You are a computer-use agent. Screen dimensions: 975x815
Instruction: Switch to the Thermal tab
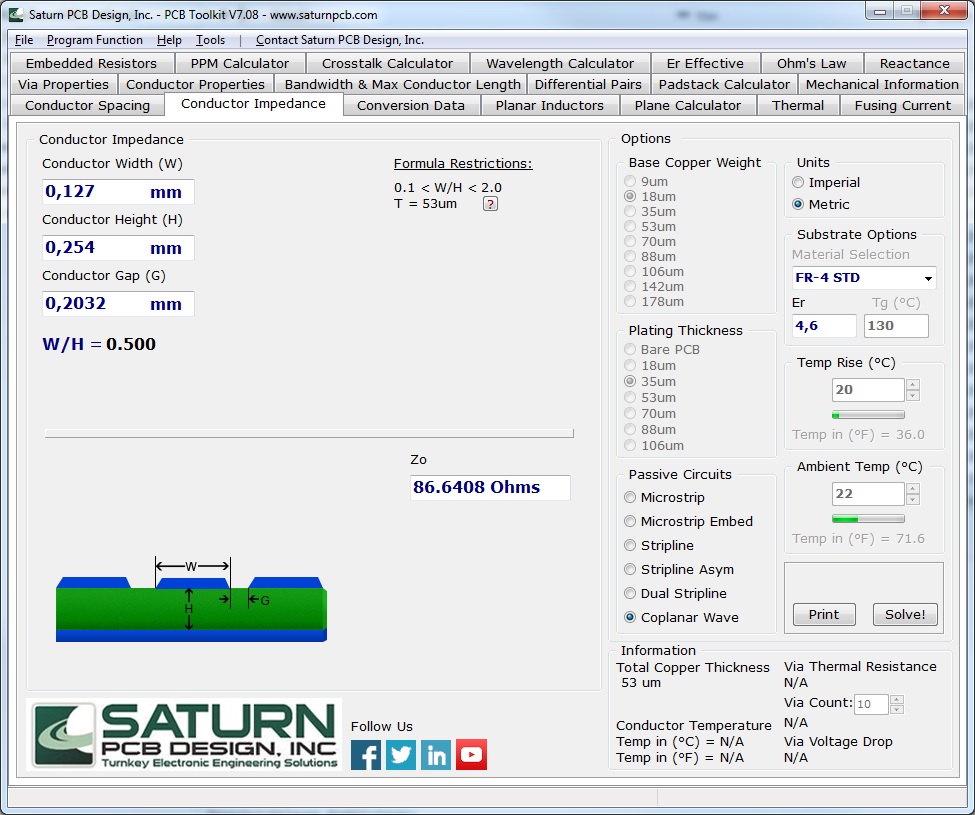pyautogui.click(x=798, y=106)
